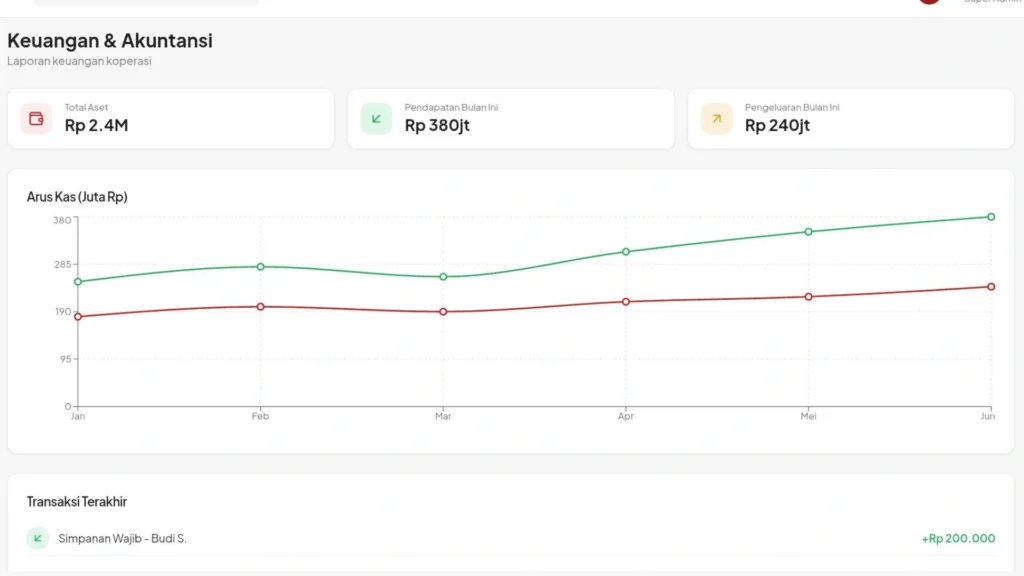Click the Keuangan & Akuntansi page heading
This screenshot has width=1024, height=576.
(110, 41)
